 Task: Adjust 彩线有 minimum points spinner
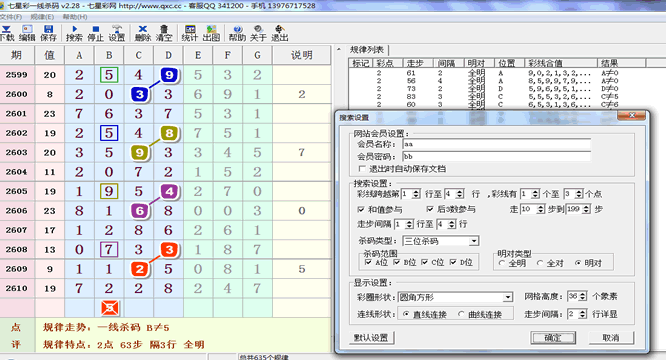click(535, 194)
